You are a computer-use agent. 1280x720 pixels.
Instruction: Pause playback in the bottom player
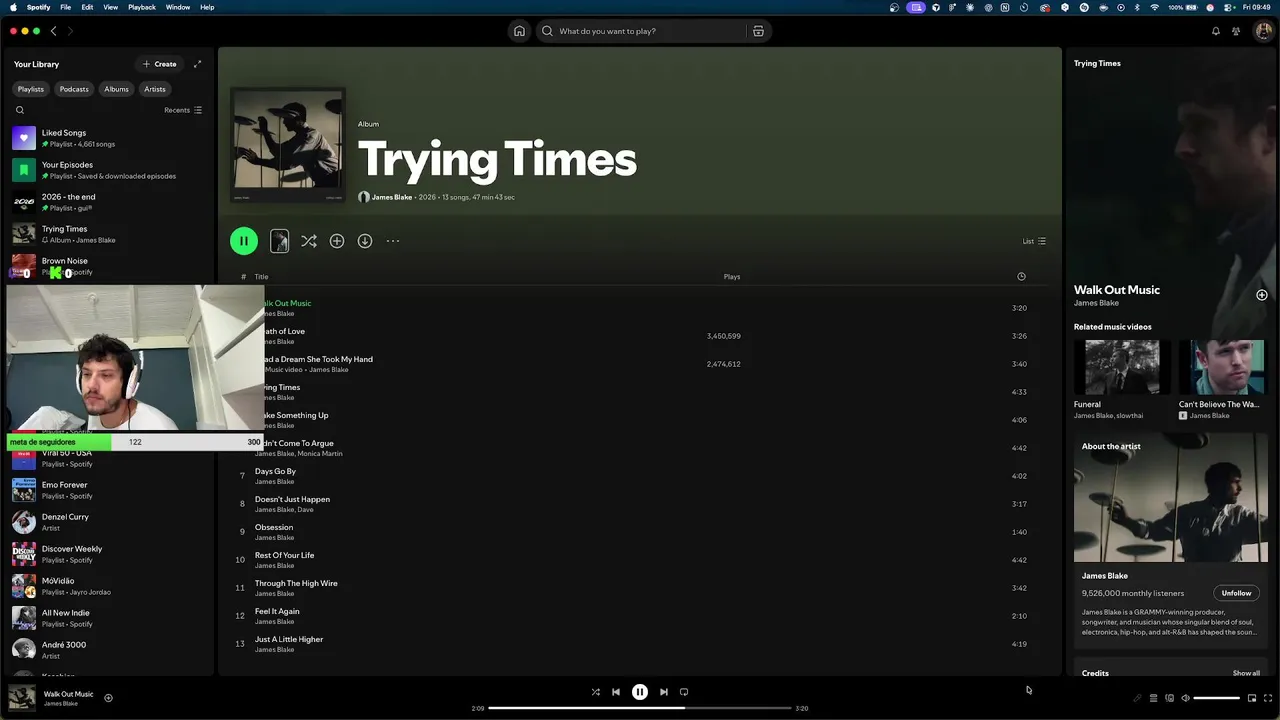coord(640,692)
